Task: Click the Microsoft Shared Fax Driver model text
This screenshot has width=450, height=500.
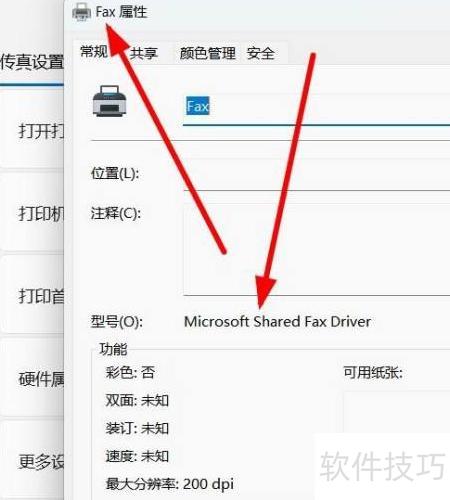Action: tap(277, 322)
